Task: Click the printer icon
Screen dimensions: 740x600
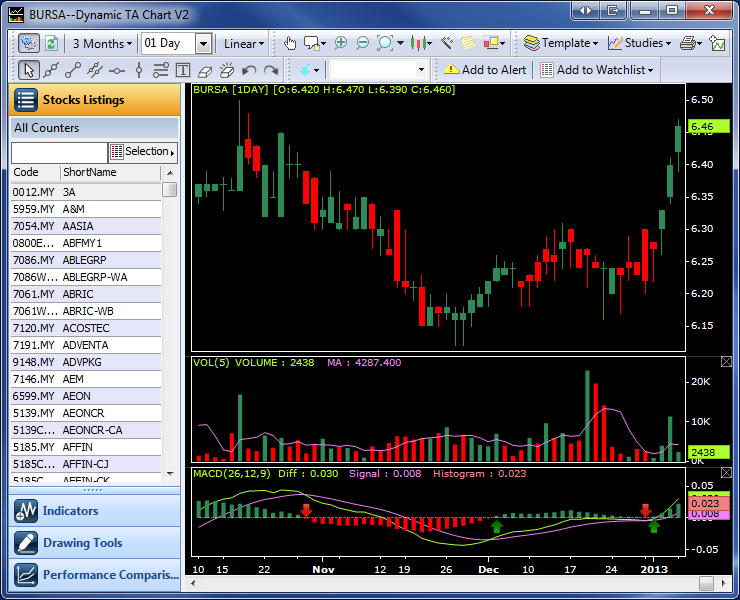Action: click(688, 43)
